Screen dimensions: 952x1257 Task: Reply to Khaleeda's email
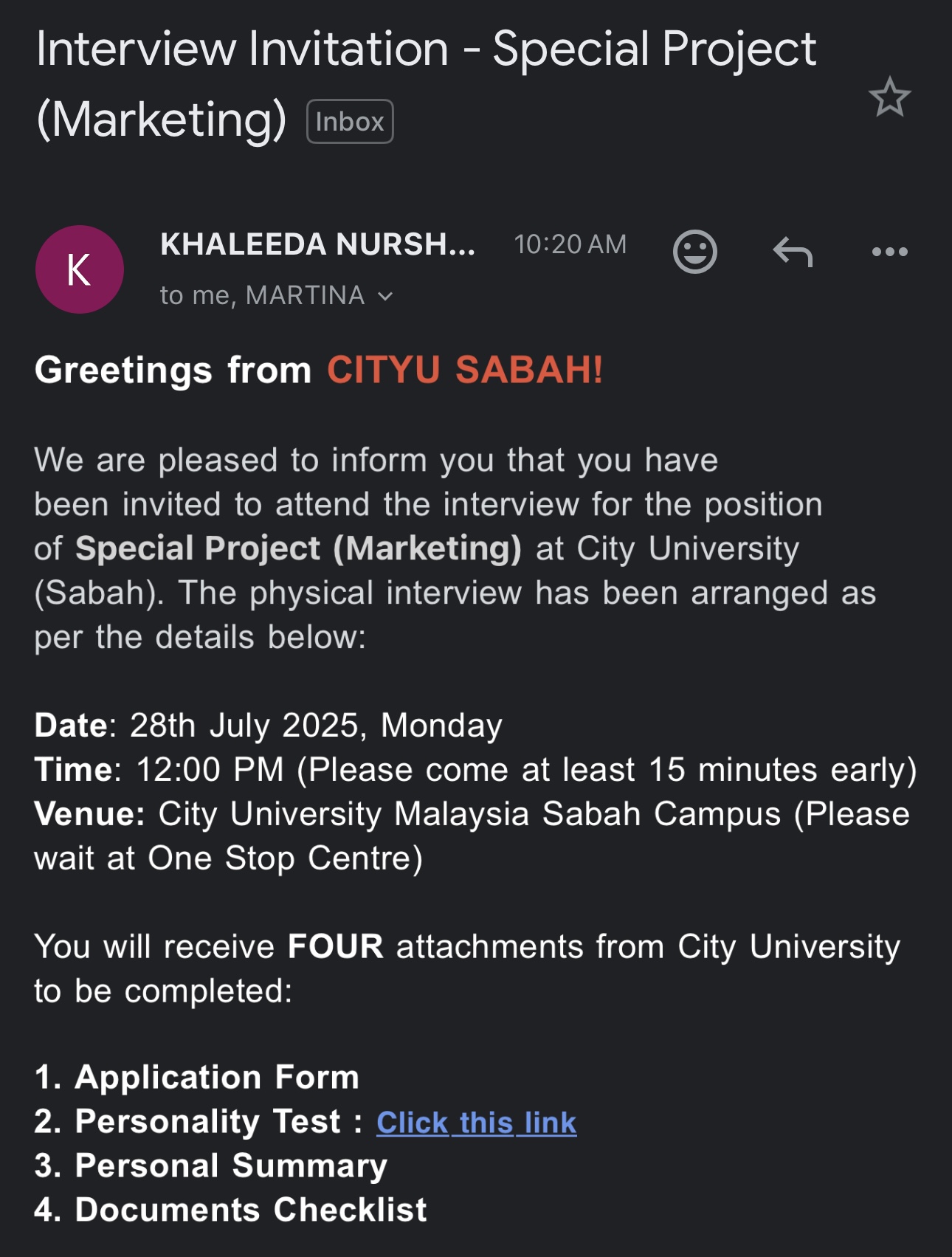[793, 252]
